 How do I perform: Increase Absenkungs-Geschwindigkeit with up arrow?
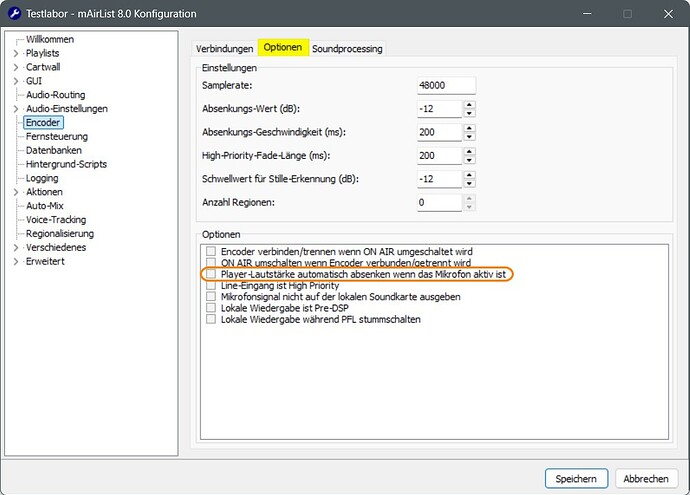(x=469, y=128)
